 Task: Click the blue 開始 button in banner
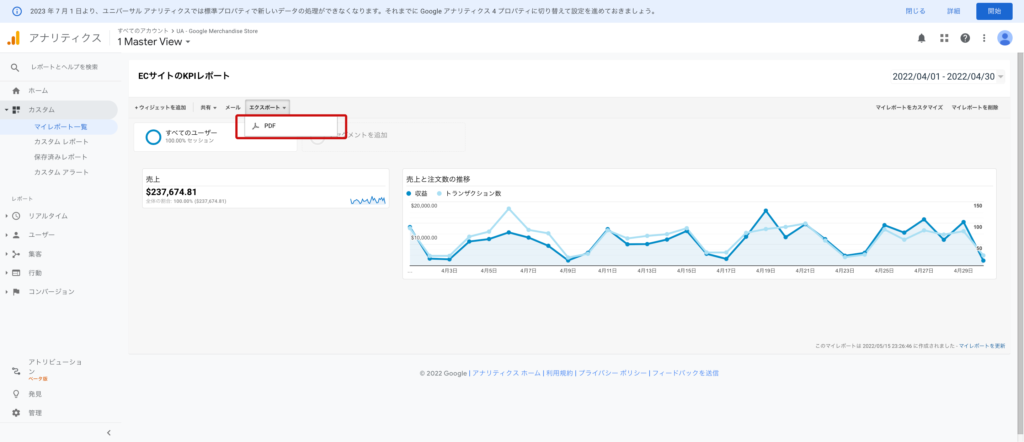click(994, 11)
